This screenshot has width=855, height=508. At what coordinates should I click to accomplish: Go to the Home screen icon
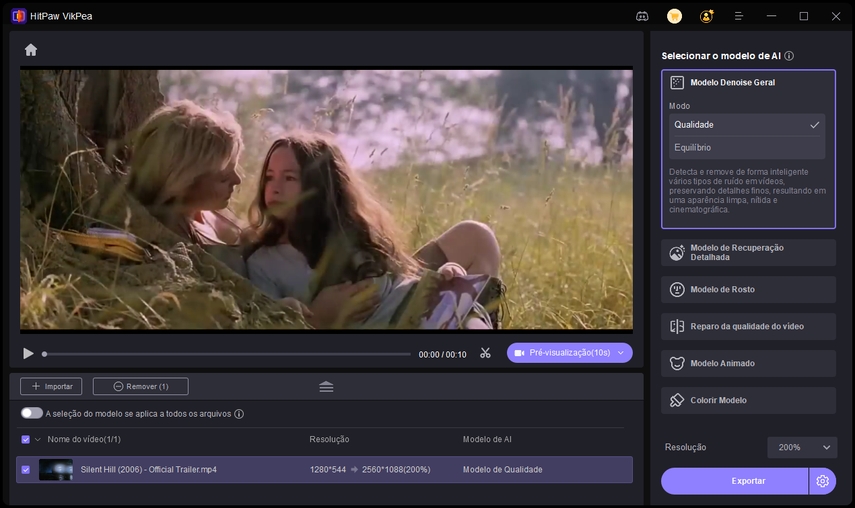[31, 50]
